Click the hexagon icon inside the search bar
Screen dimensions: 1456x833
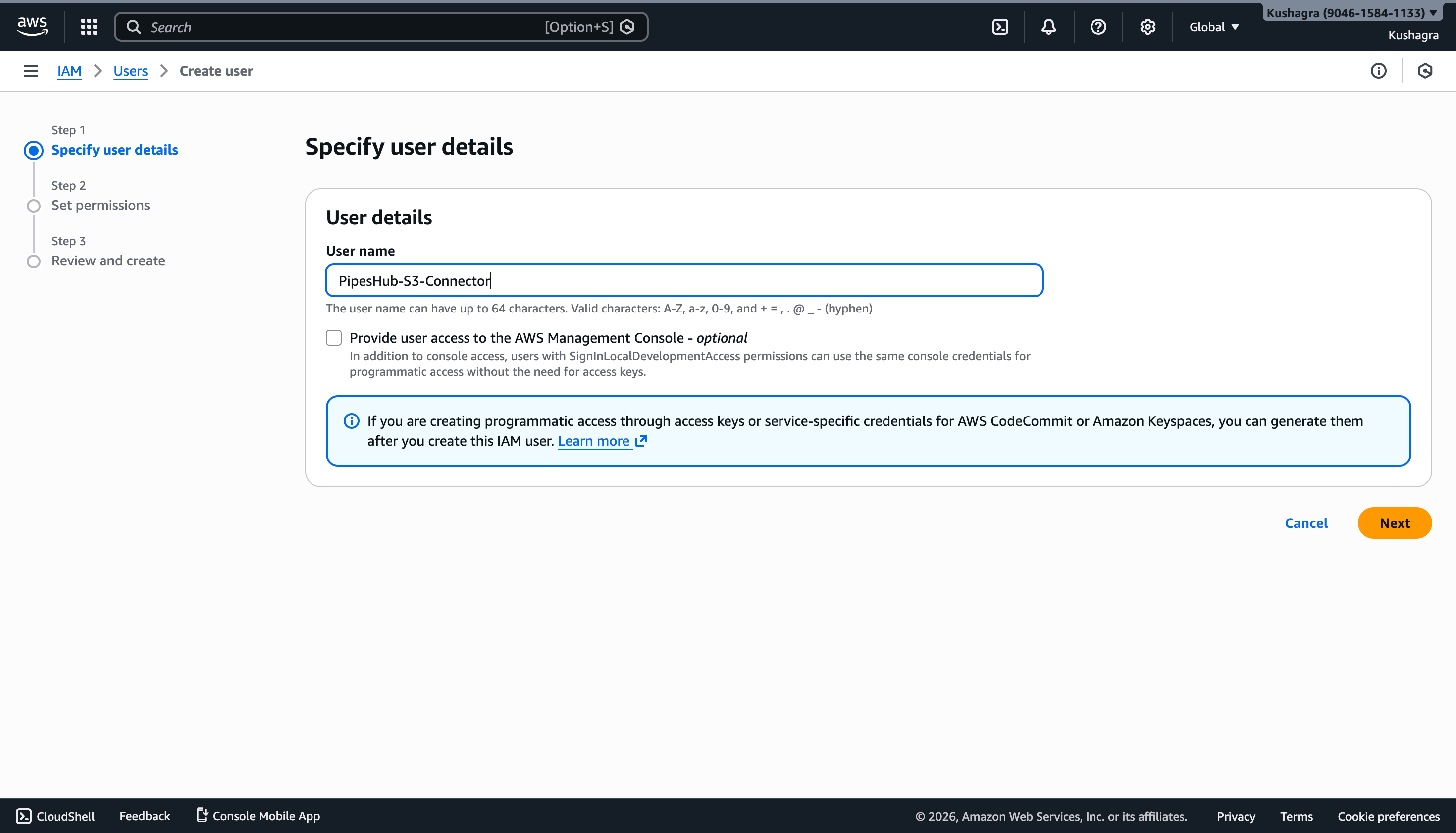click(x=627, y=27)
